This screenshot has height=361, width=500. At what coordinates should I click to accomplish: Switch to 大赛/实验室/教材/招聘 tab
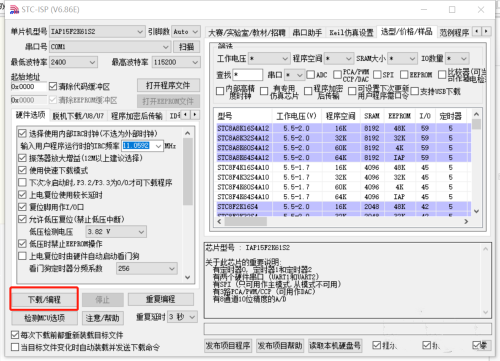coord(247,33)
